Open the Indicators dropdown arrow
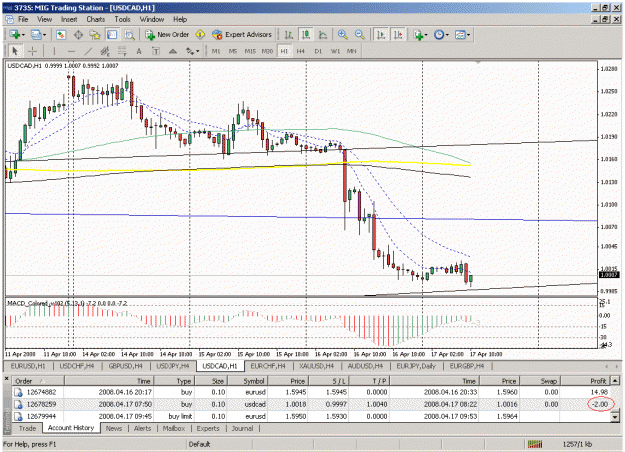This screenshot has width=625, height=452. point(426,35)
